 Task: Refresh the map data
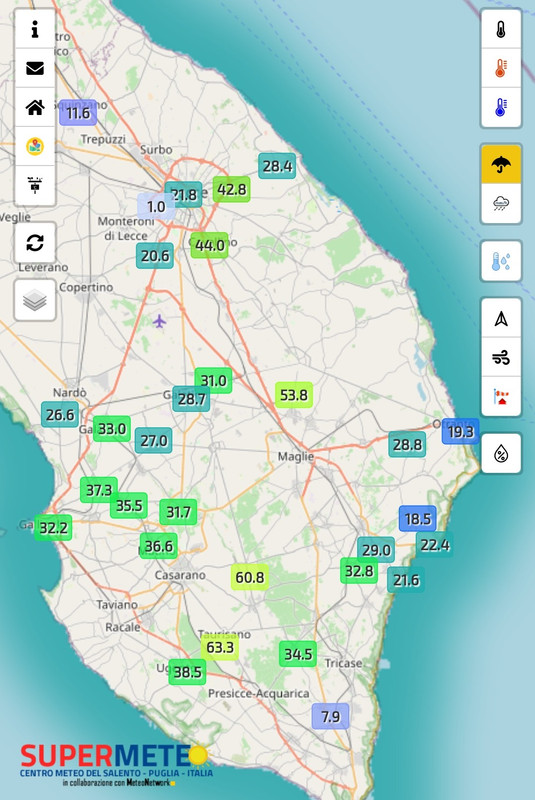click(35, 243)
